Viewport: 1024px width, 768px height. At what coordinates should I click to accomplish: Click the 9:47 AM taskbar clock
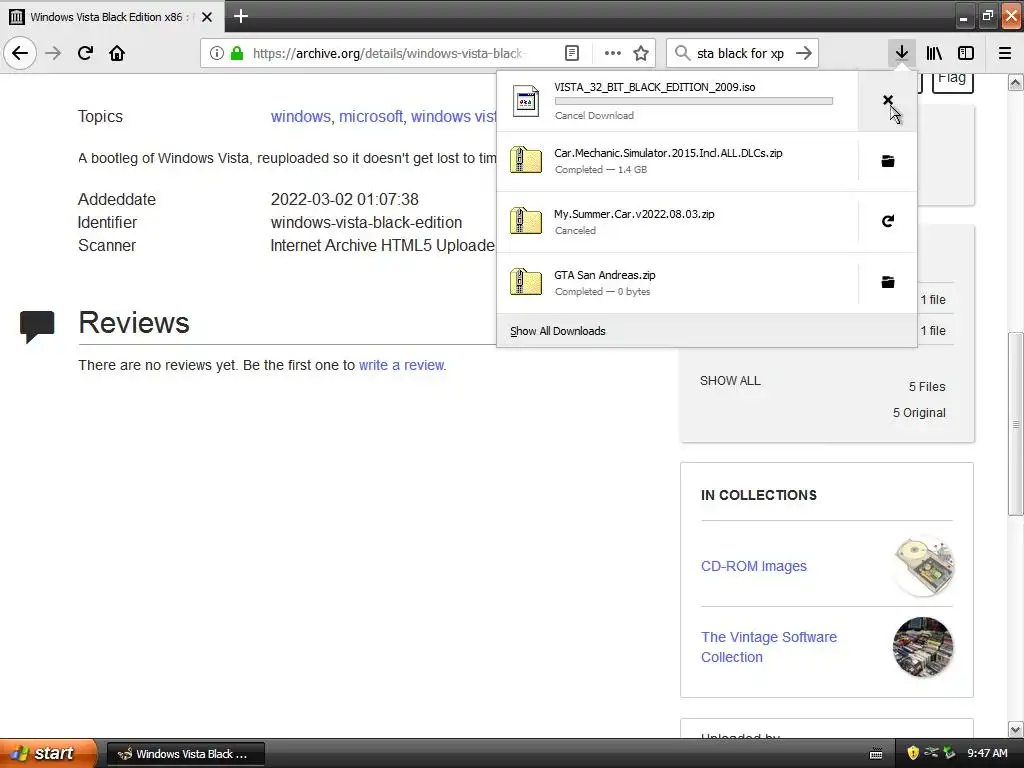pyautogui.click(x=987, y=753)
